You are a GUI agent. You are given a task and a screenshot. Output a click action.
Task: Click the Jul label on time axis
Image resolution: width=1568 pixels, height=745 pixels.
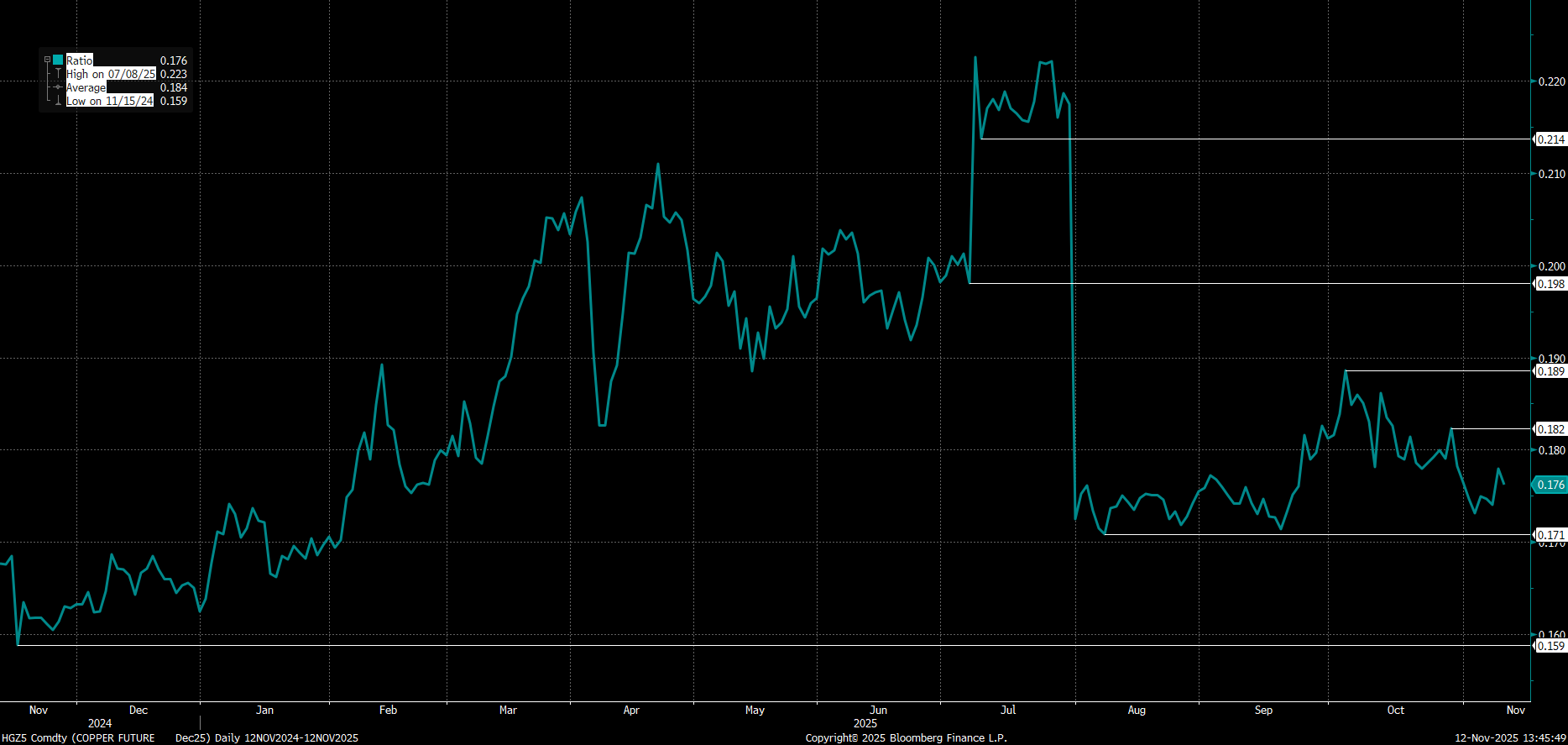pos(1008,710)
